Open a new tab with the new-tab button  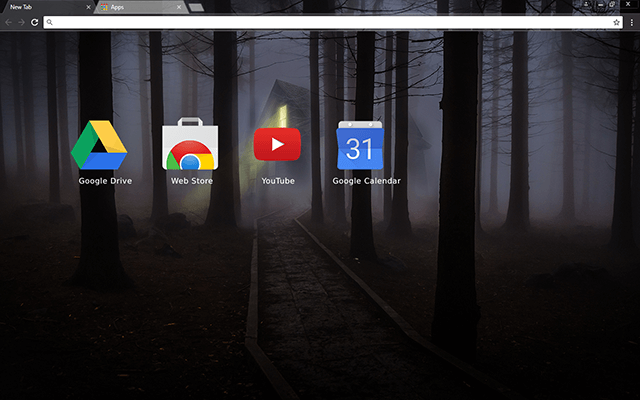[x=197, y=7]
